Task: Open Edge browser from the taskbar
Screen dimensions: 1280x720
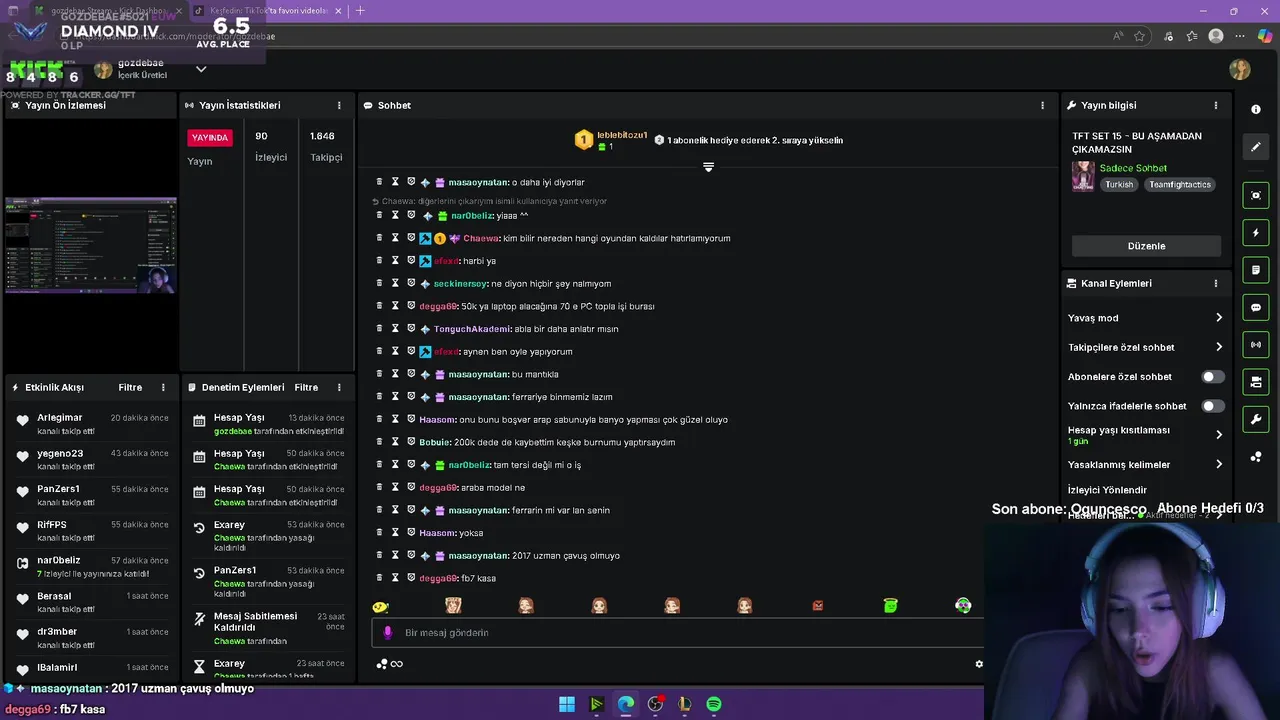Action: 626,704
